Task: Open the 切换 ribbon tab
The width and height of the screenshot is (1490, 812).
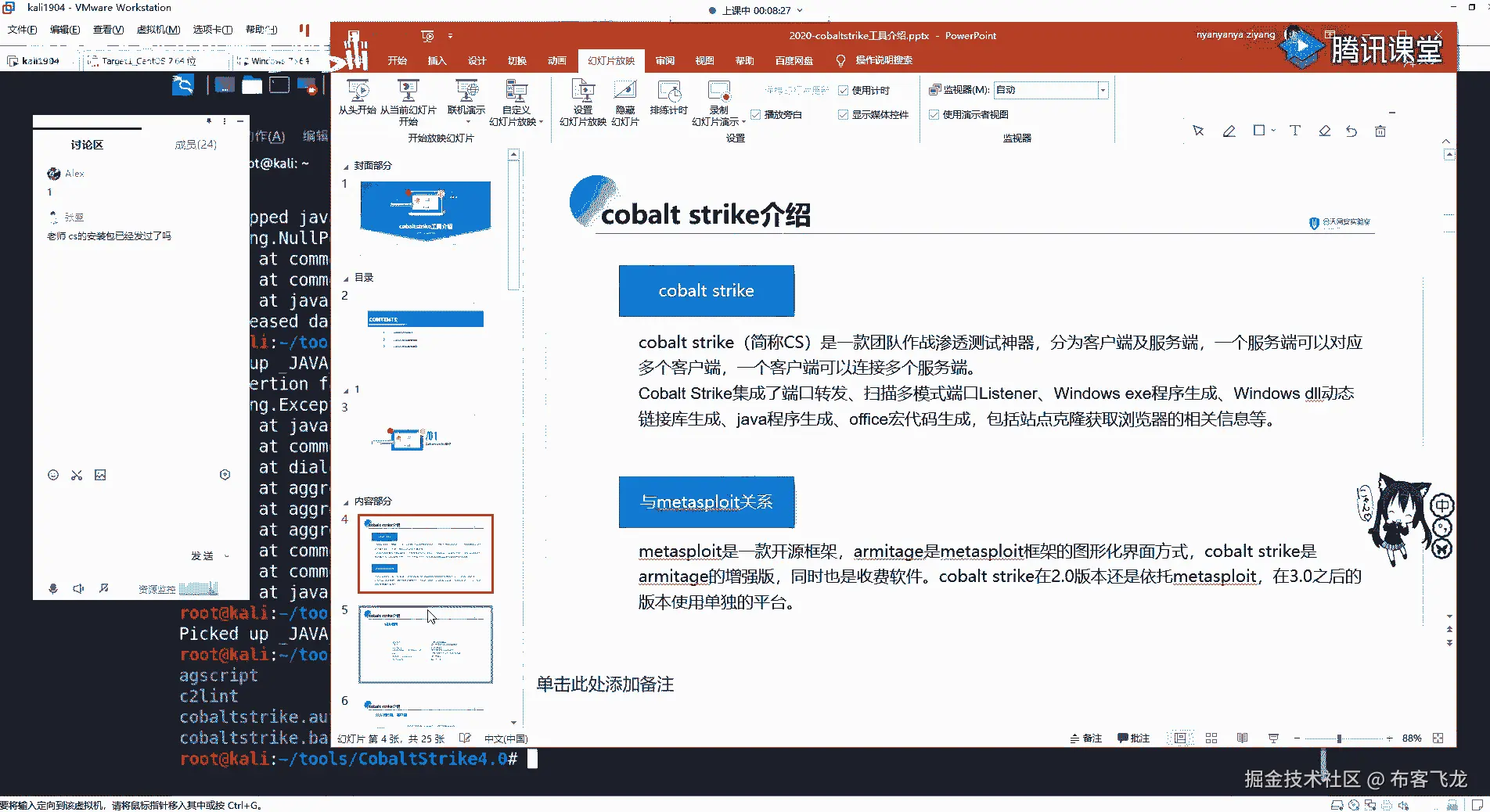Action: tap(516, 61)
